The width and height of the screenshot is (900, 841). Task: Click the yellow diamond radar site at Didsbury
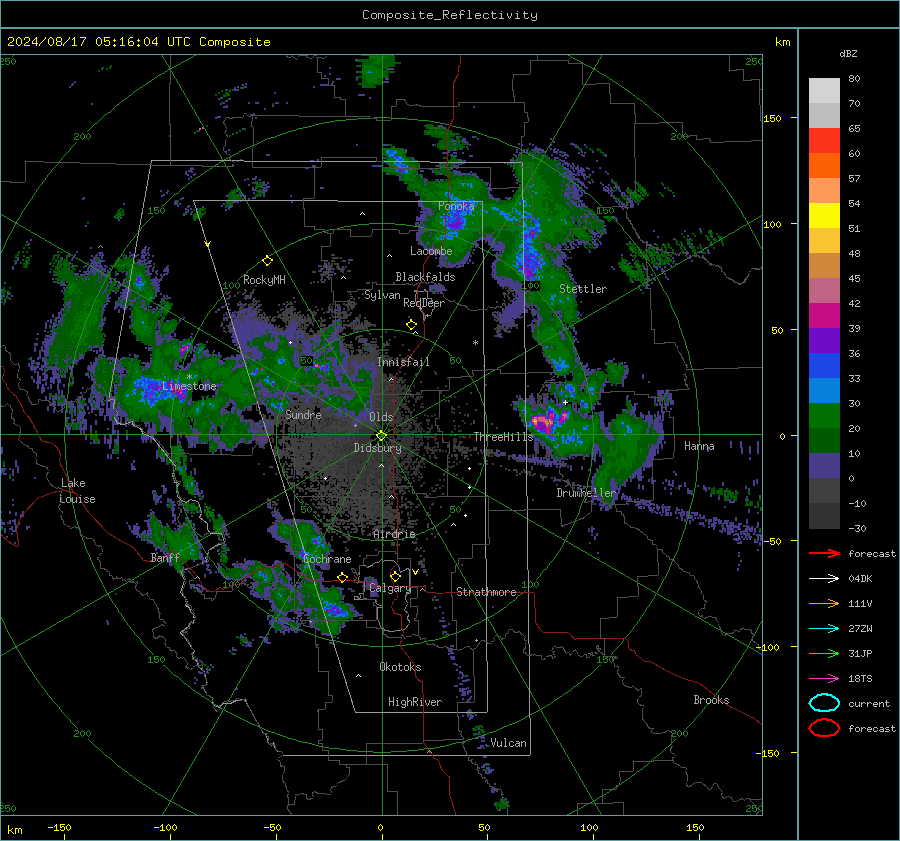pyautogui.click(x=381, y=436)
